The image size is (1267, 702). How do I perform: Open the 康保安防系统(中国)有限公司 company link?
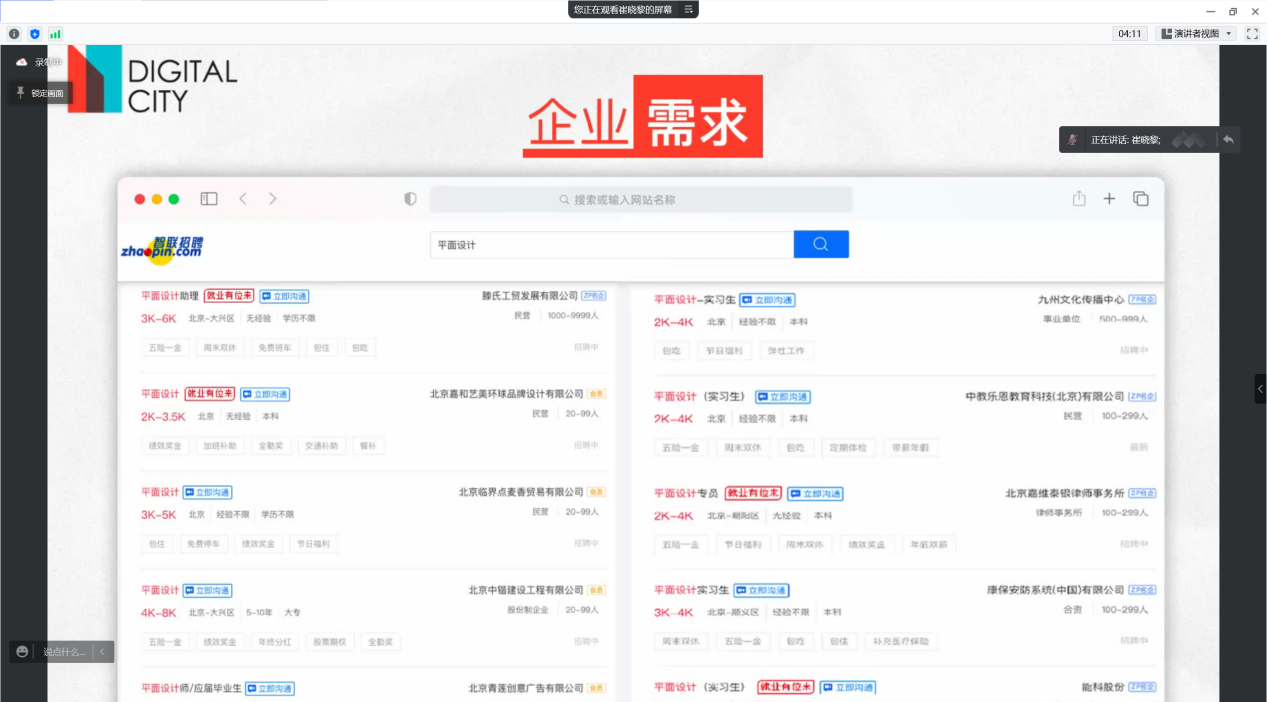[x=1056, y=590]
